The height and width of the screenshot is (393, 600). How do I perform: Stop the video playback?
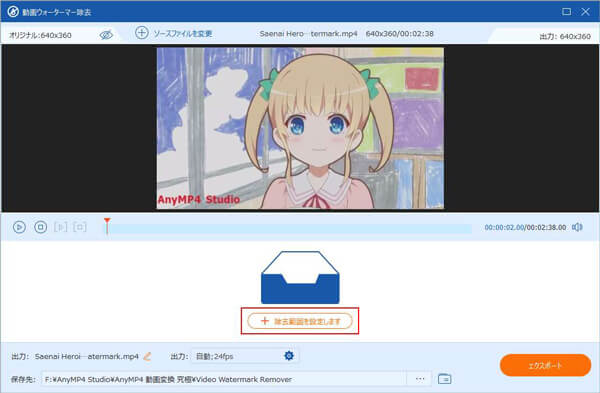click(x=41, y=227)
